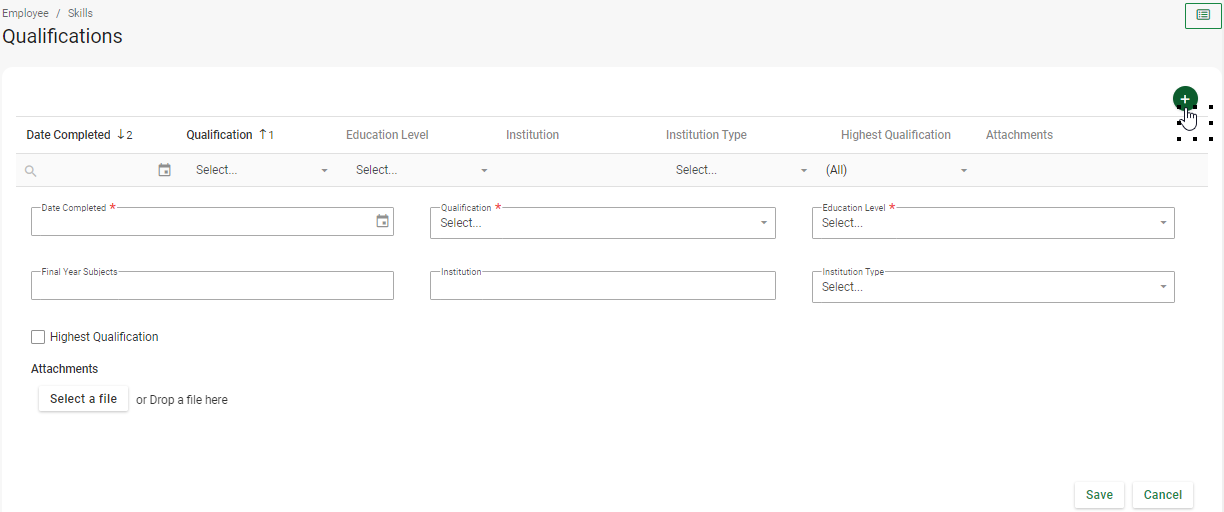Screen dimensions: 1224x512
Task: Click the Cancel button
Action: (x=1162, y=495)
